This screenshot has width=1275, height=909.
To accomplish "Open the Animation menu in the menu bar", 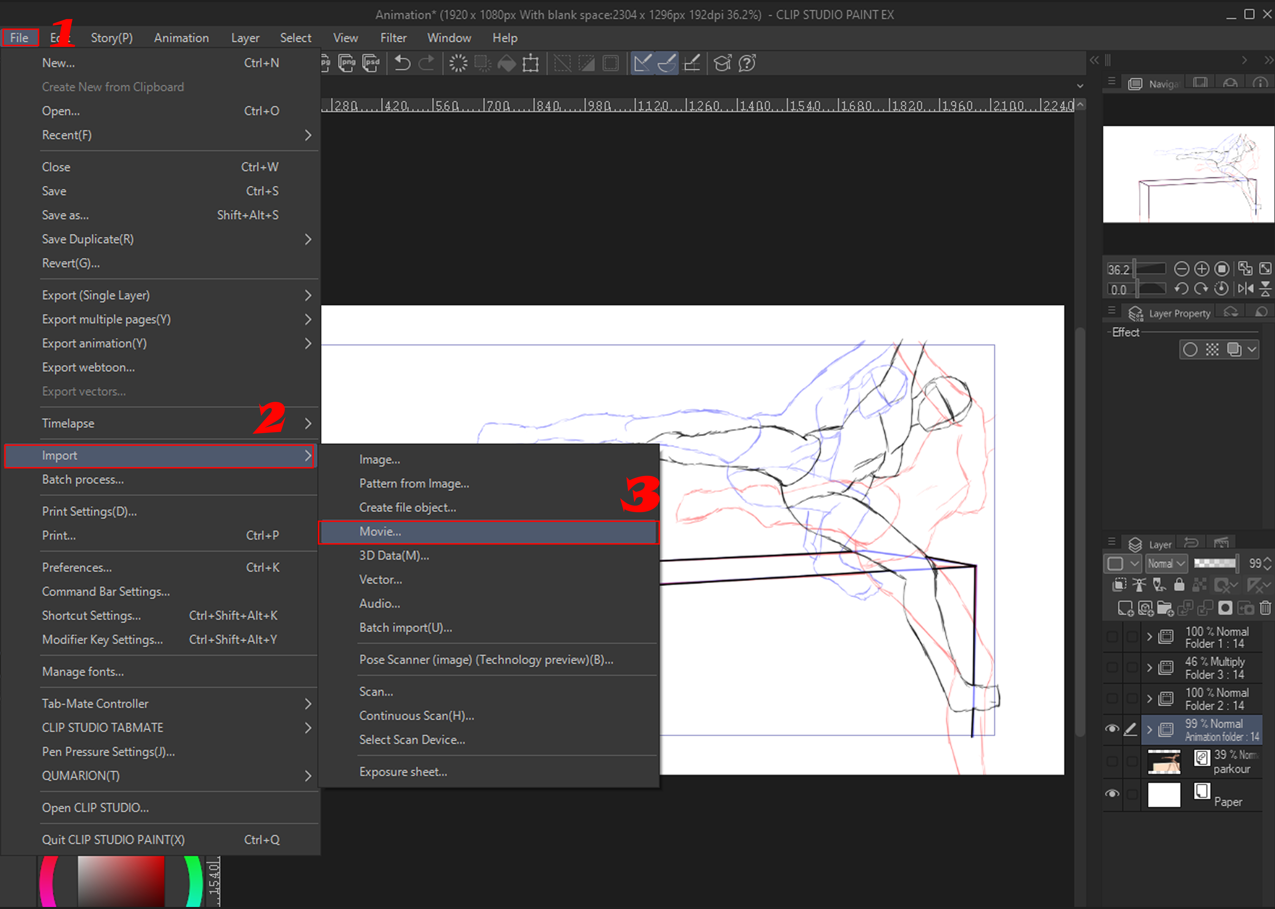I will point(181,38).
